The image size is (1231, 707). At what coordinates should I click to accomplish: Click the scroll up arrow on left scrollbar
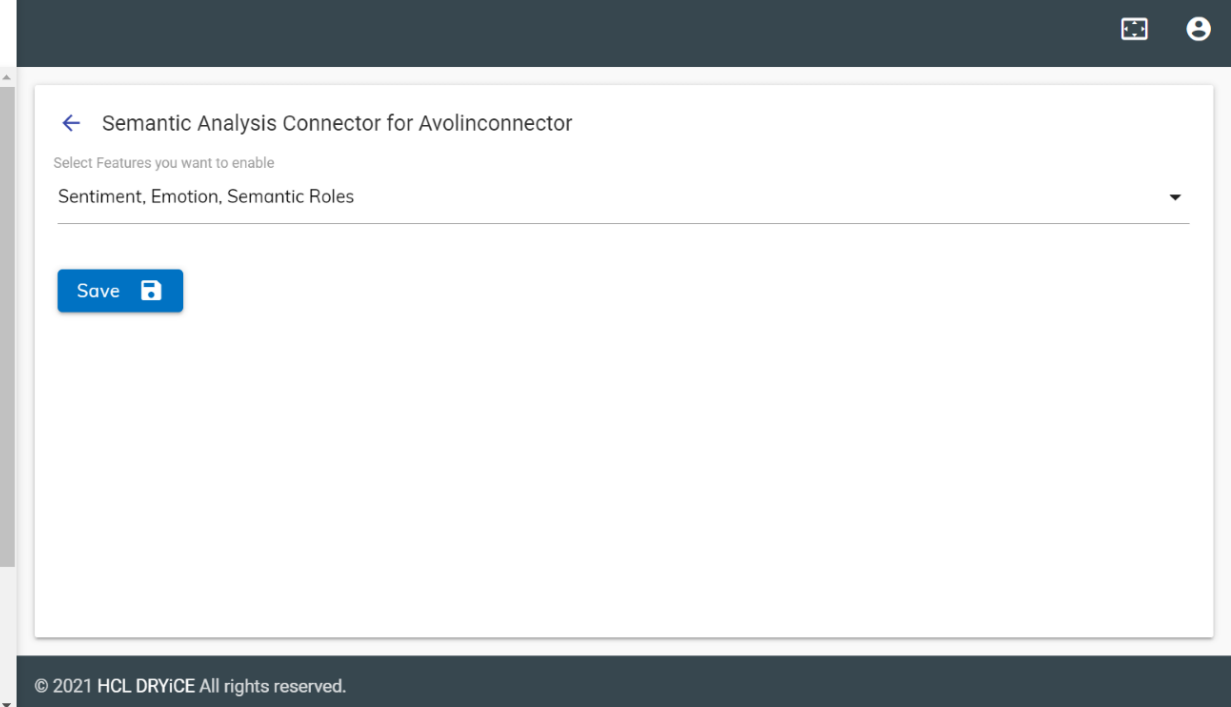[7, 77]
